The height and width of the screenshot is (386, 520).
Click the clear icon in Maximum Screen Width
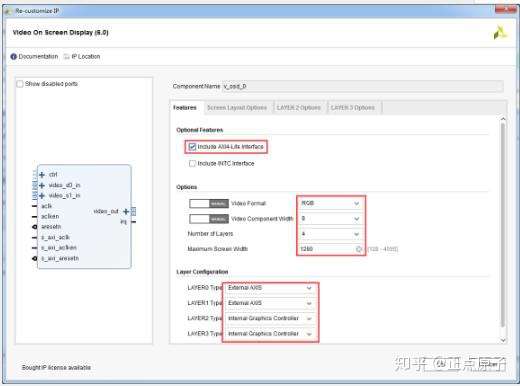coord(359,249)
